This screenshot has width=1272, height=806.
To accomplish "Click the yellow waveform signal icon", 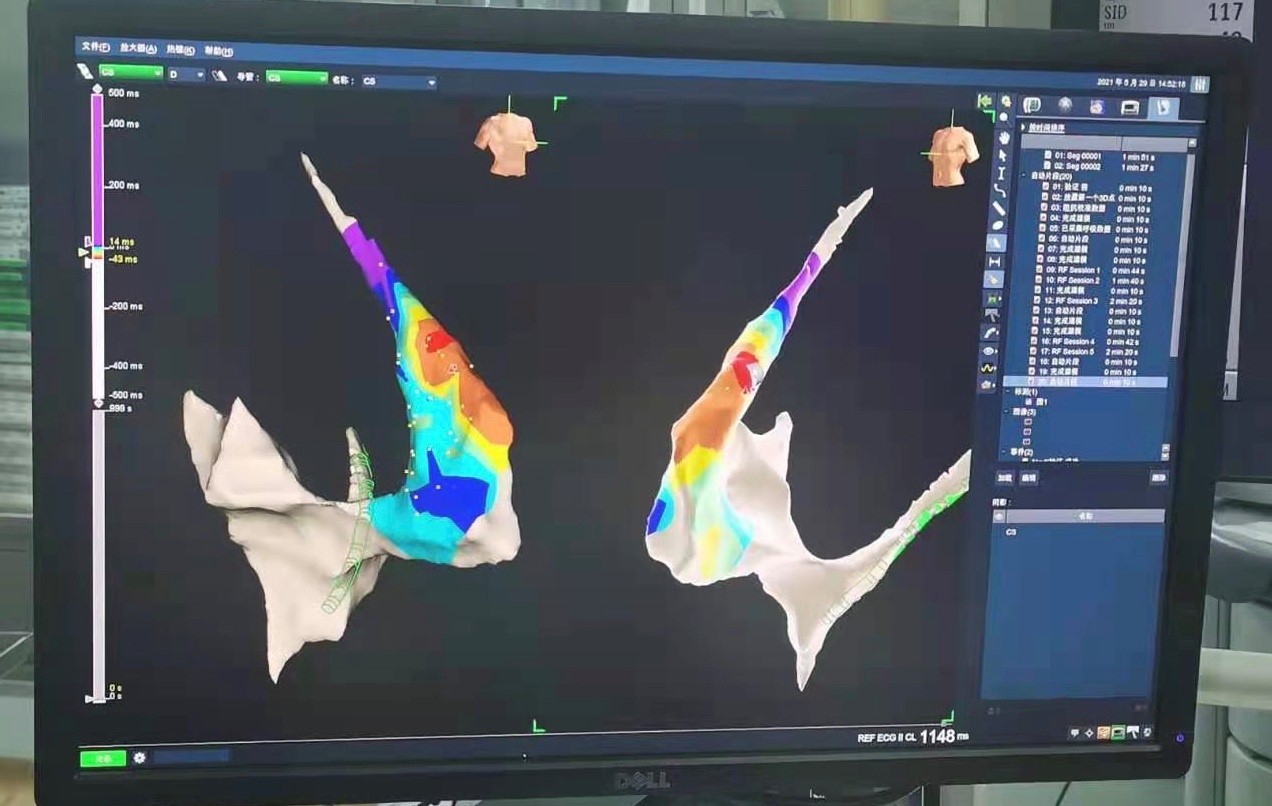I will click(x=990, y=368).
